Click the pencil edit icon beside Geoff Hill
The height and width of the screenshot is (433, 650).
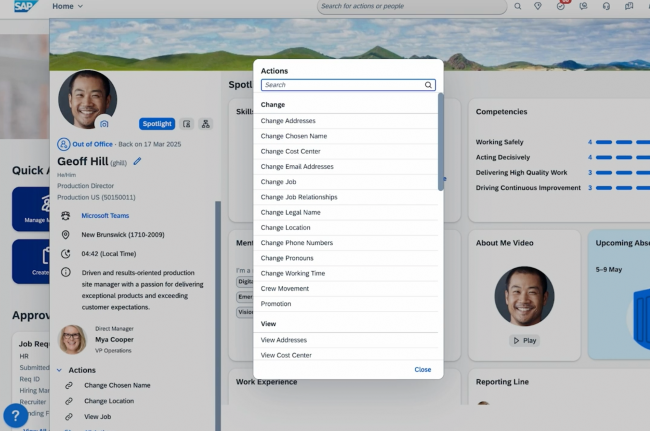137,160
